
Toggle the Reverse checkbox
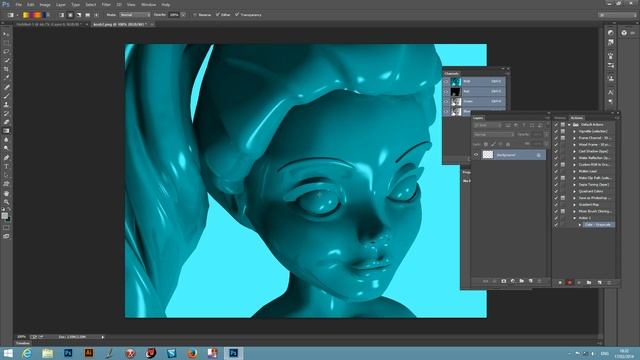pos(195,15)
